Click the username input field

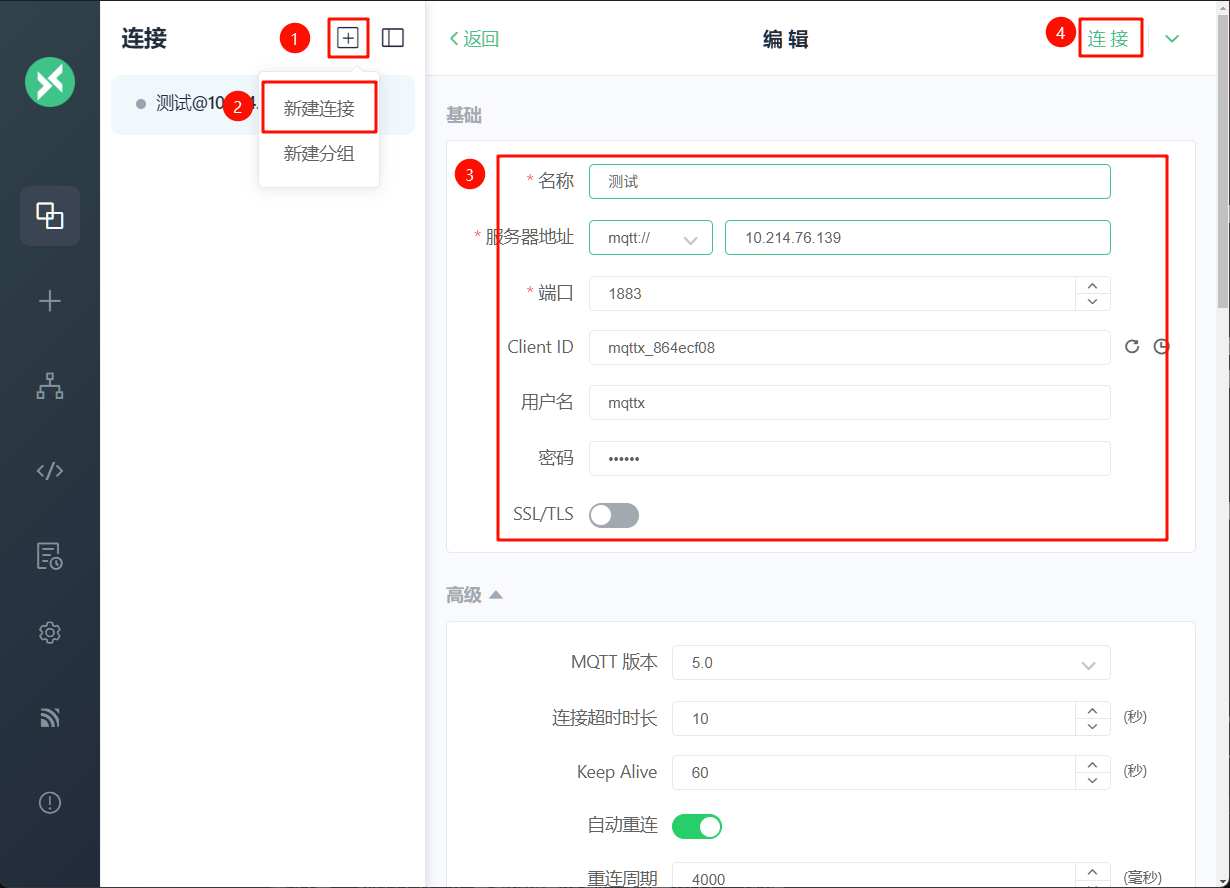click(x=849, y=403)
